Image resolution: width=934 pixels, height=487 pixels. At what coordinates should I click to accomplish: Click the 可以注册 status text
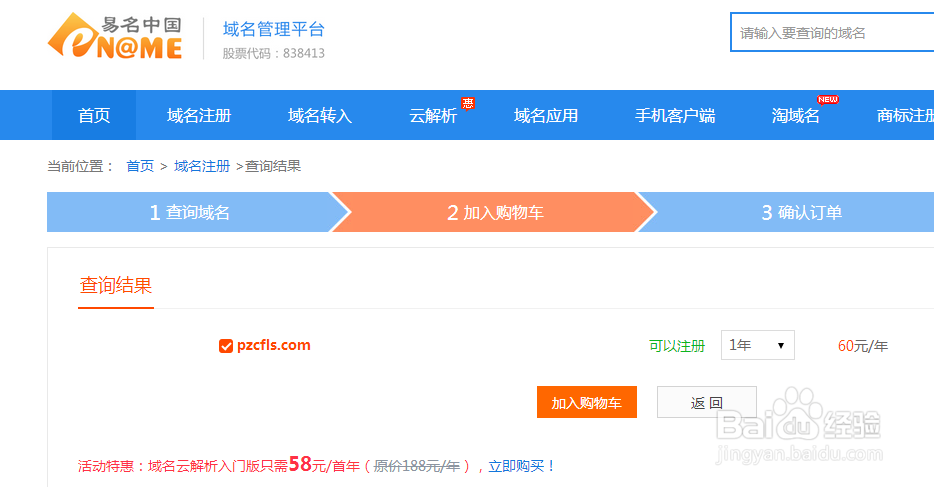click(677, 346)
